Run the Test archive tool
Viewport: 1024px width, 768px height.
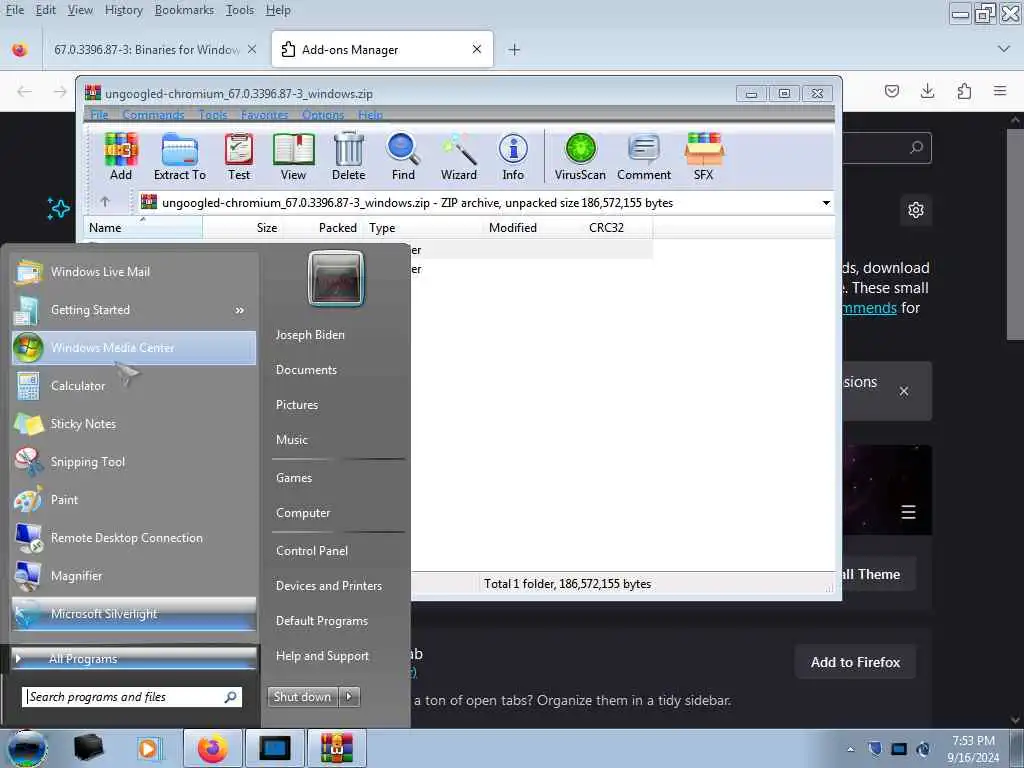click(x=239, y=157)
